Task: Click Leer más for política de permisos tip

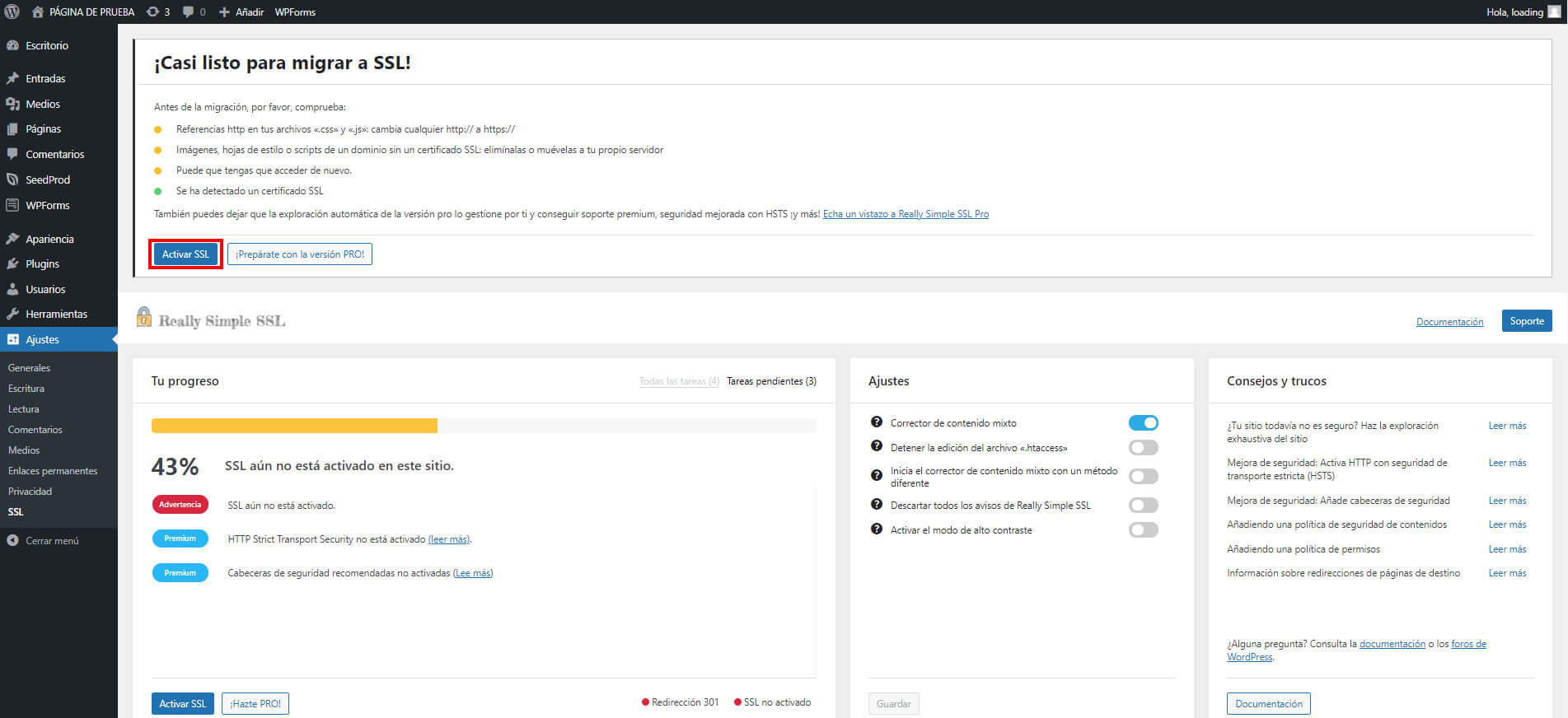Action: (1507, 549)
